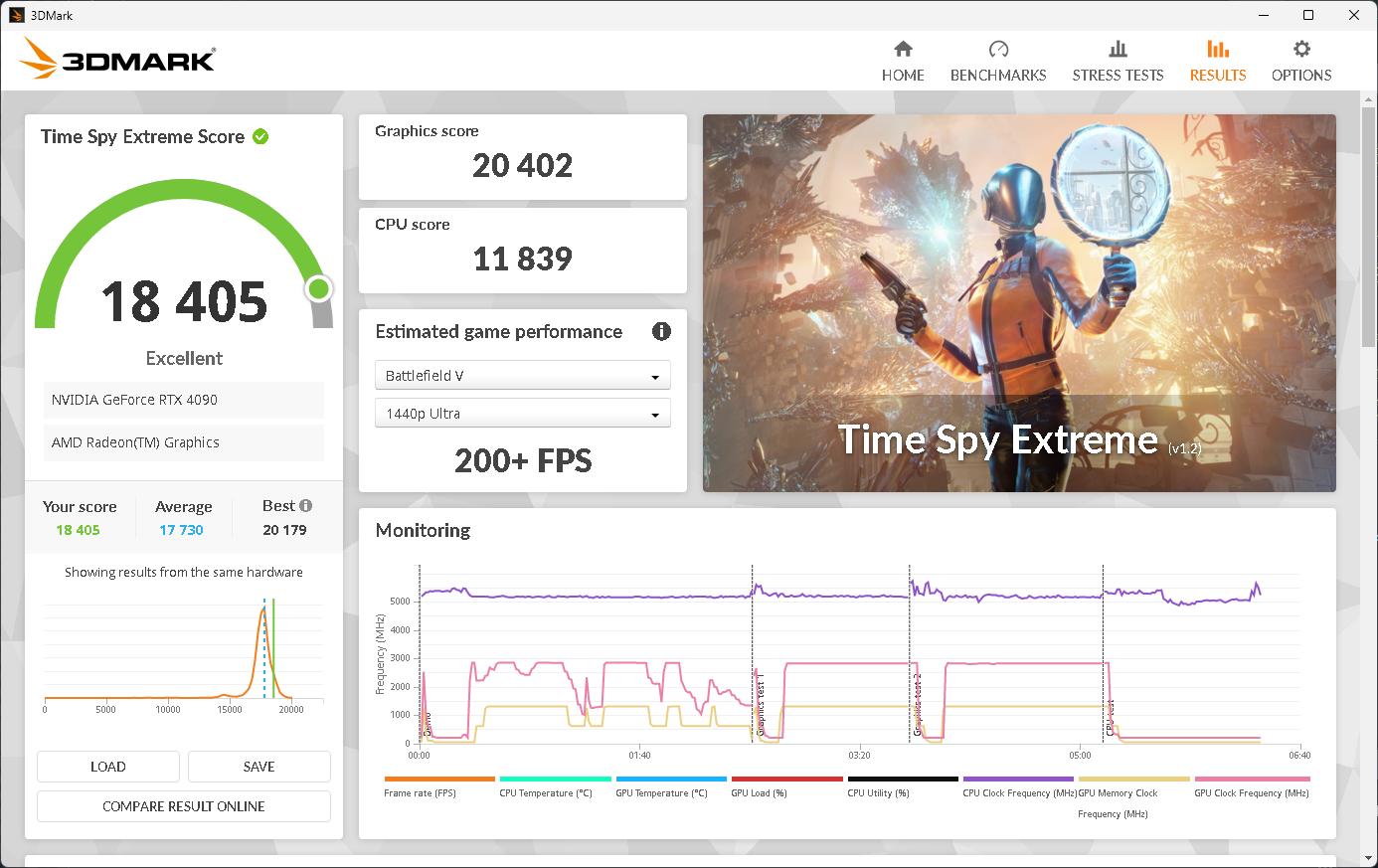Open the Battlefield V game dropdown
This screenshot has height=868, width=1378.
pyautogui.click(x=523, y=376)
